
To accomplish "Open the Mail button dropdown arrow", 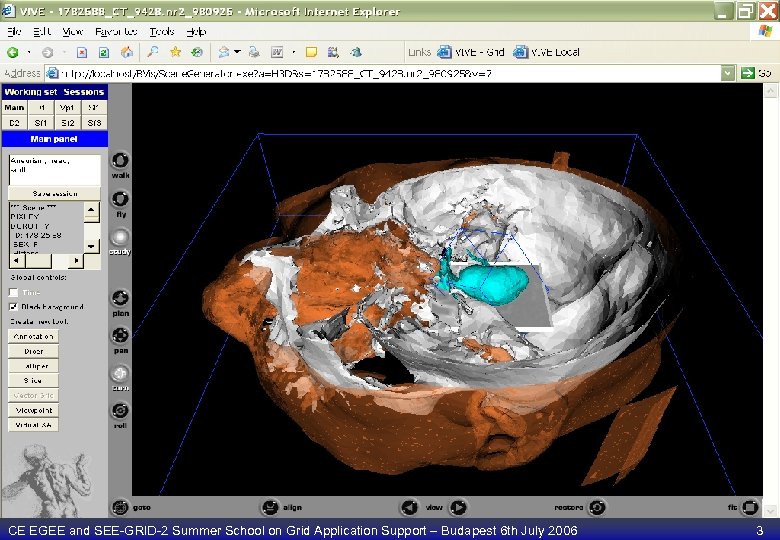I will pyautogui.click(x=237, y=52).
